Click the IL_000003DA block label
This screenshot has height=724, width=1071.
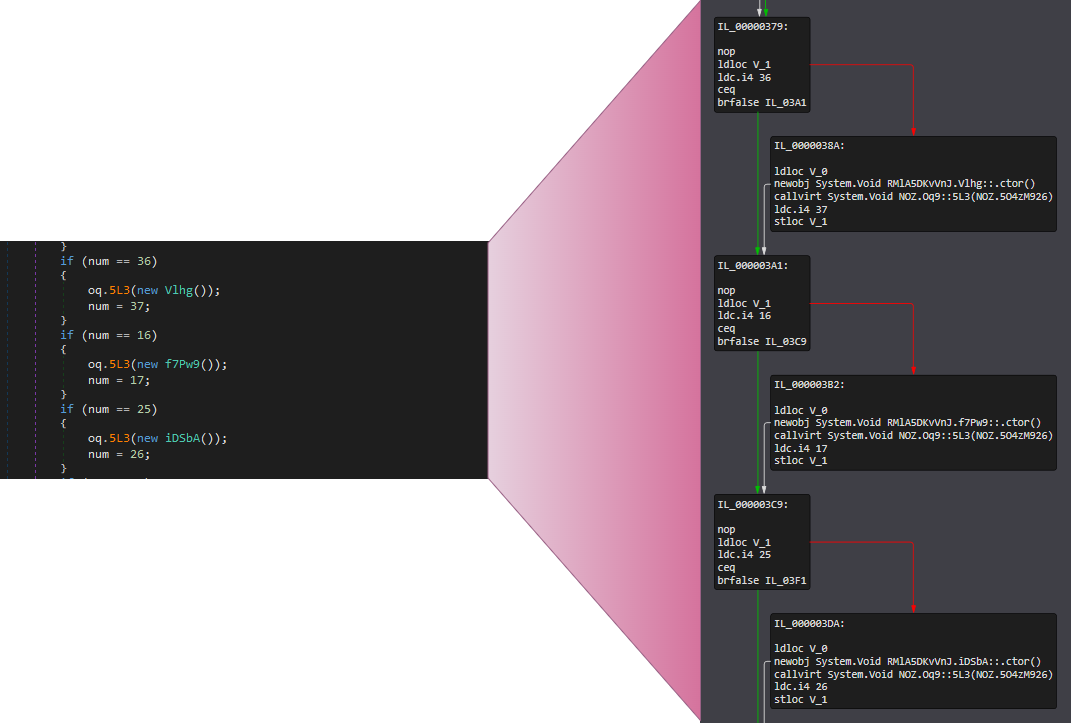pos(808,623)
